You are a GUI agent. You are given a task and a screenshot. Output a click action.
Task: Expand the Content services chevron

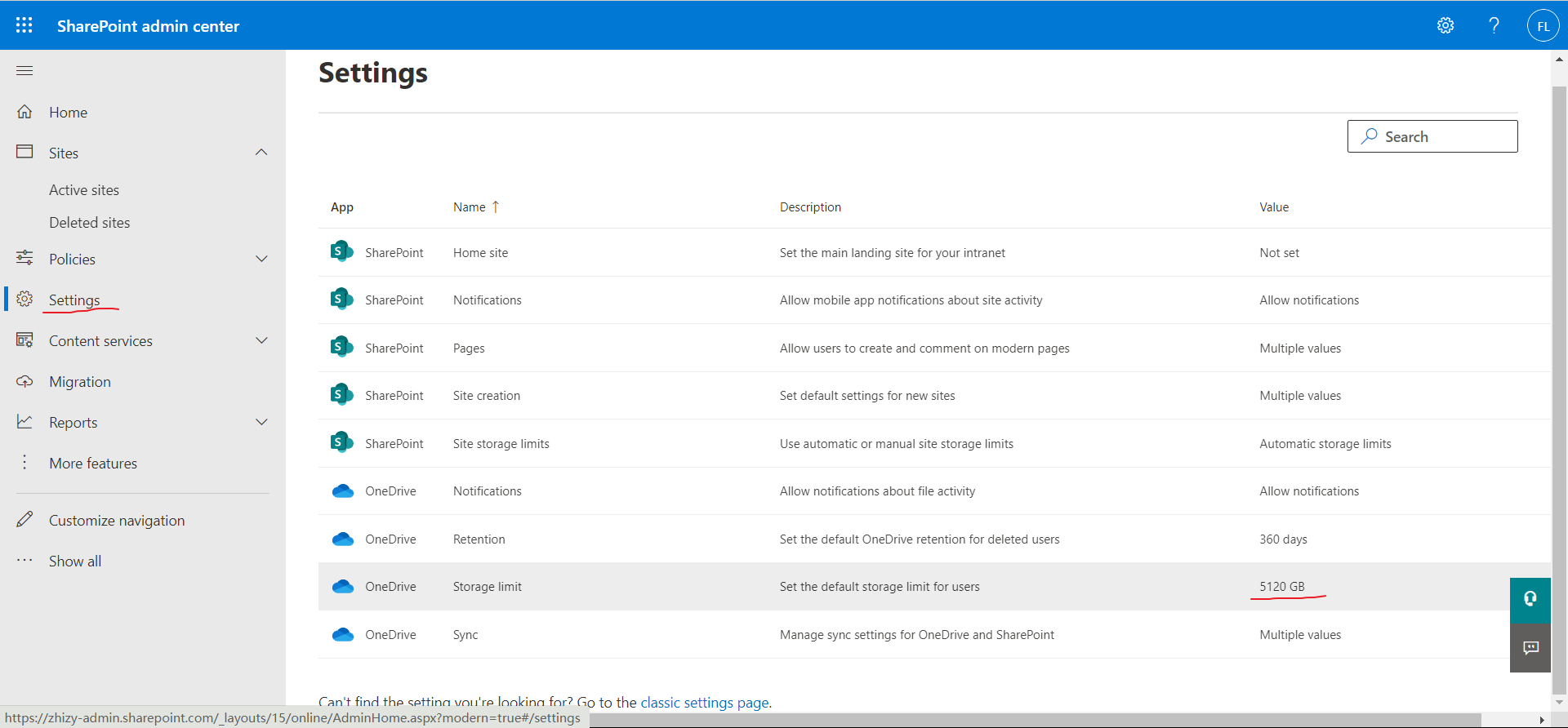[261, 340]
